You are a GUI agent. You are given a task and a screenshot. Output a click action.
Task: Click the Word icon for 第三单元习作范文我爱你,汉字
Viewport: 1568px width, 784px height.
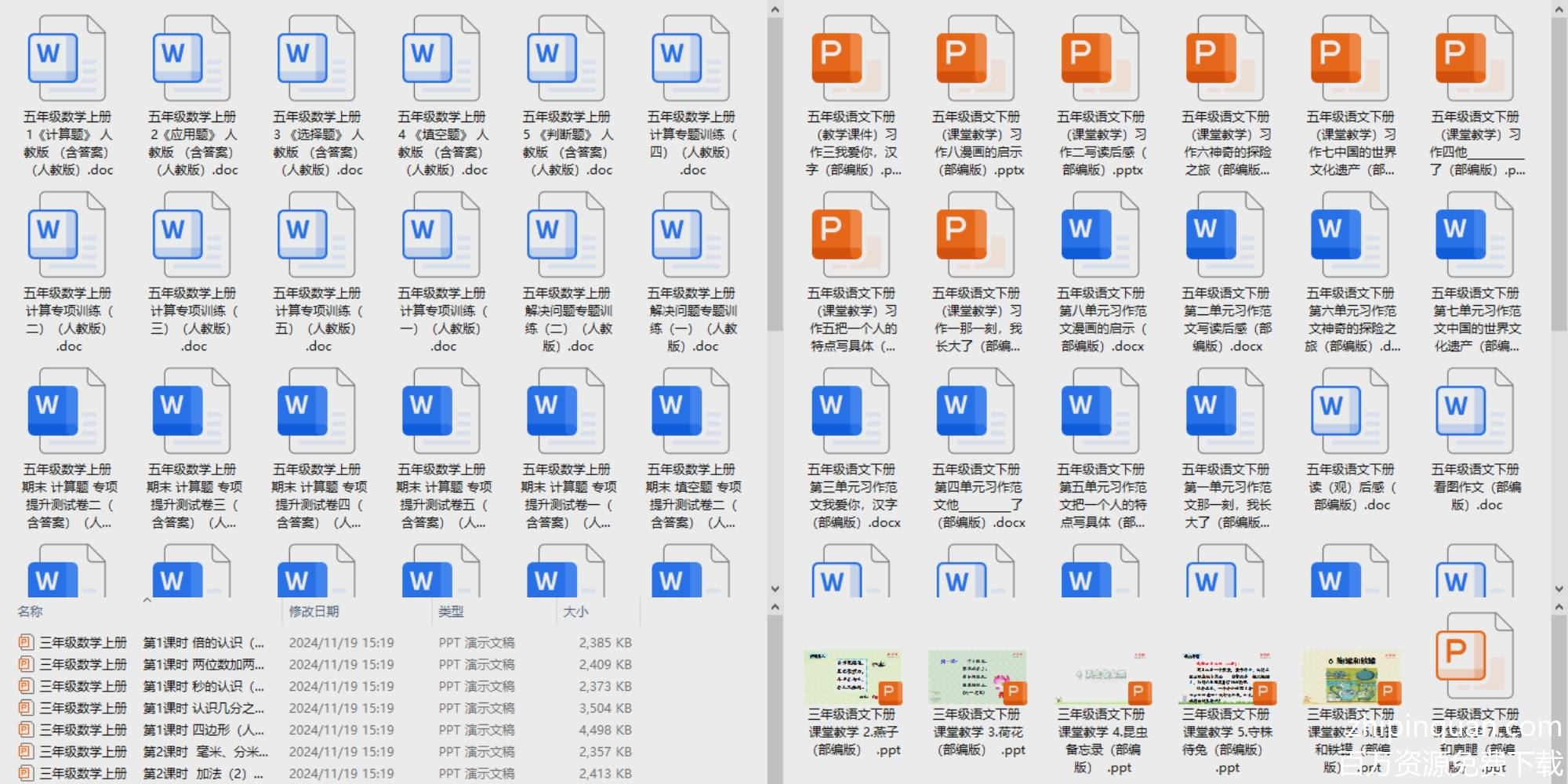point(850,412)
